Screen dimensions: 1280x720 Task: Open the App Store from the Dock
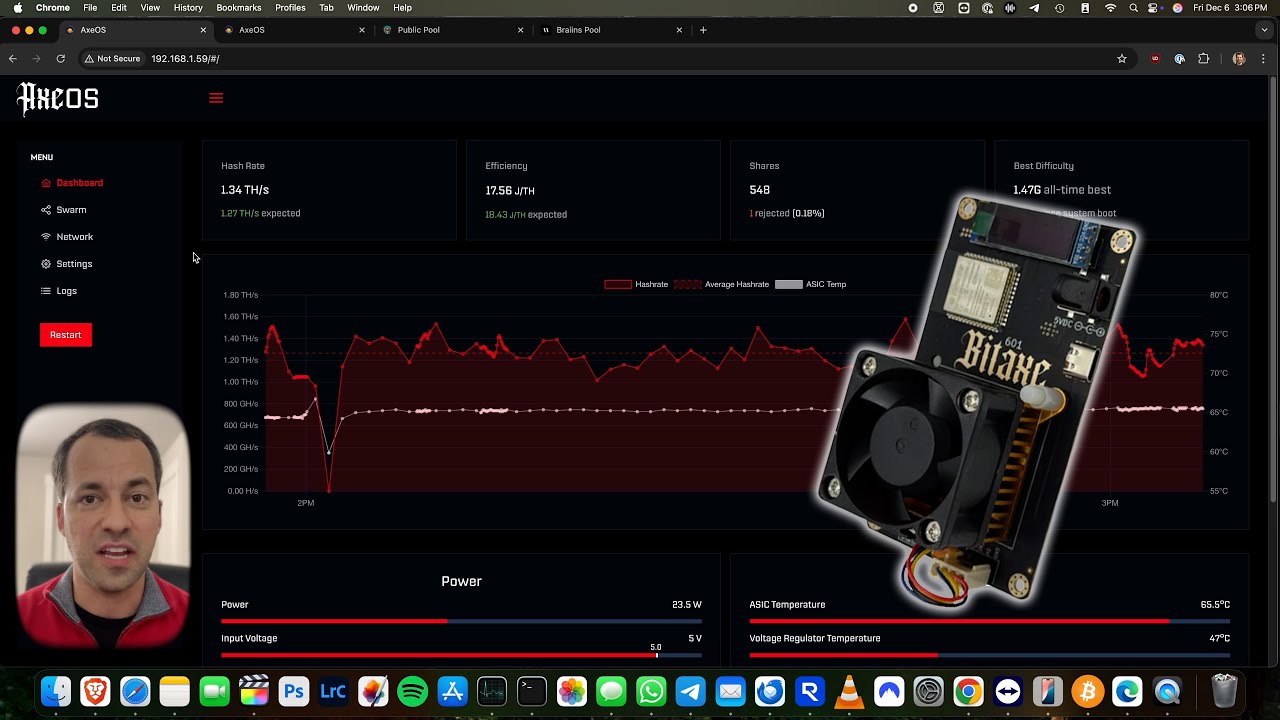pyautogui.click(x=452, y=691)
